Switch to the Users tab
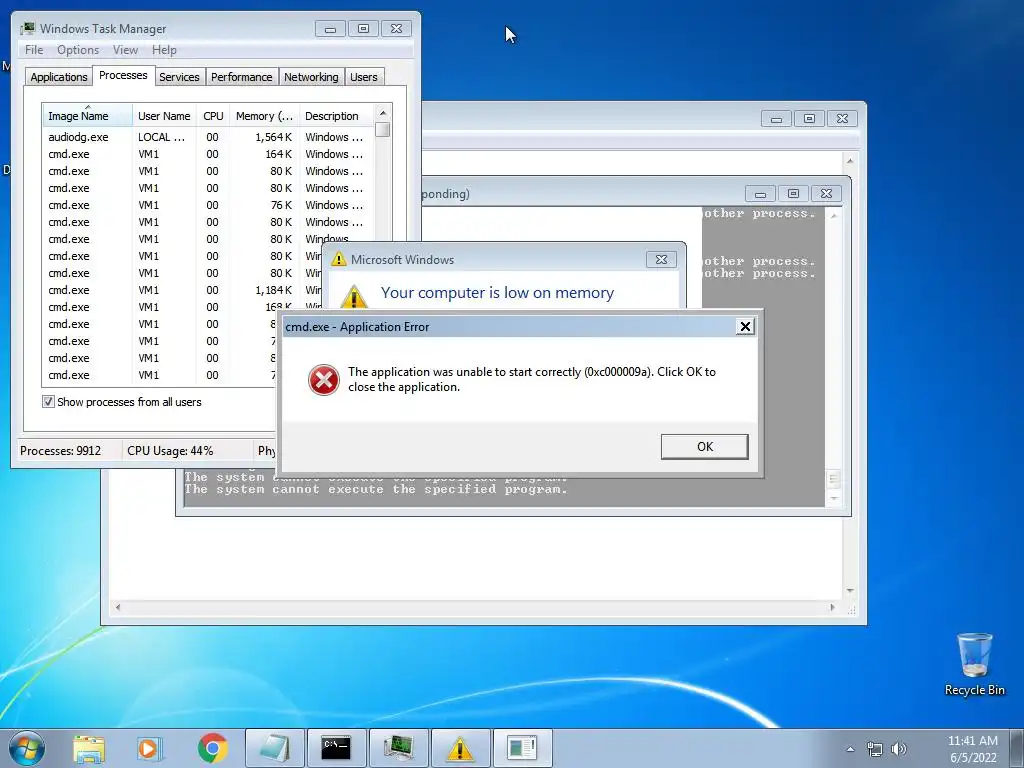The width and height of the screenshot is (1024, 768). pyautogui.click(x=364, y=77)
